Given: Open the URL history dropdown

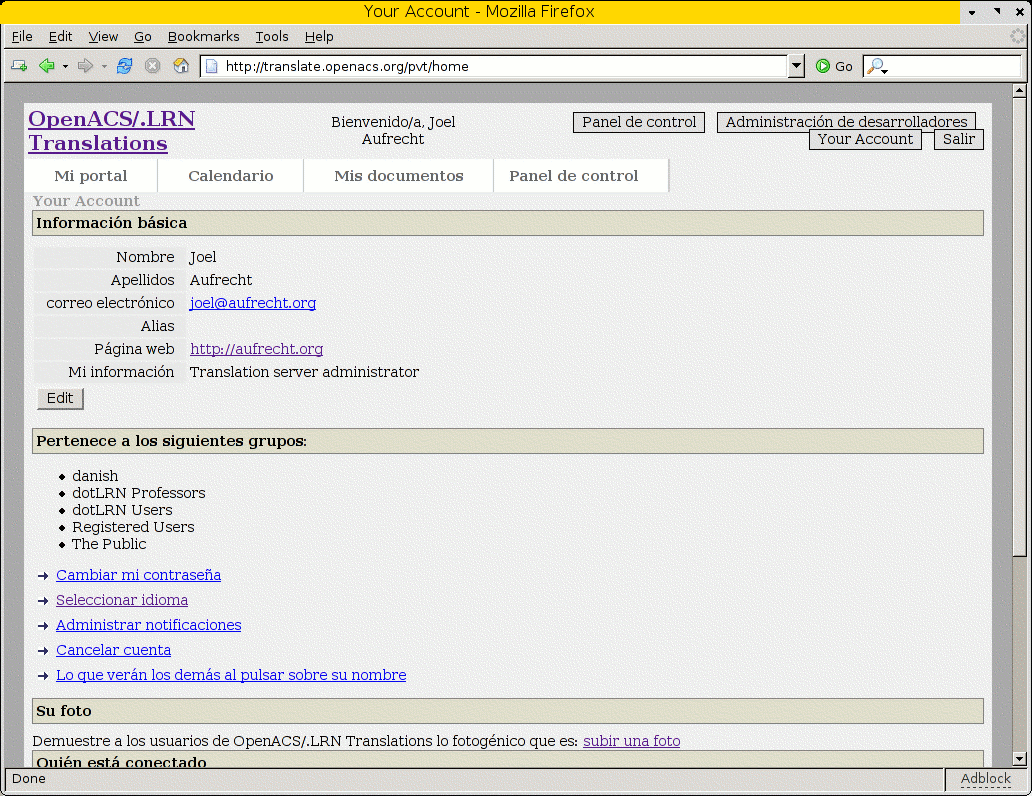Looking at the screenshot, I should [796, 66].
